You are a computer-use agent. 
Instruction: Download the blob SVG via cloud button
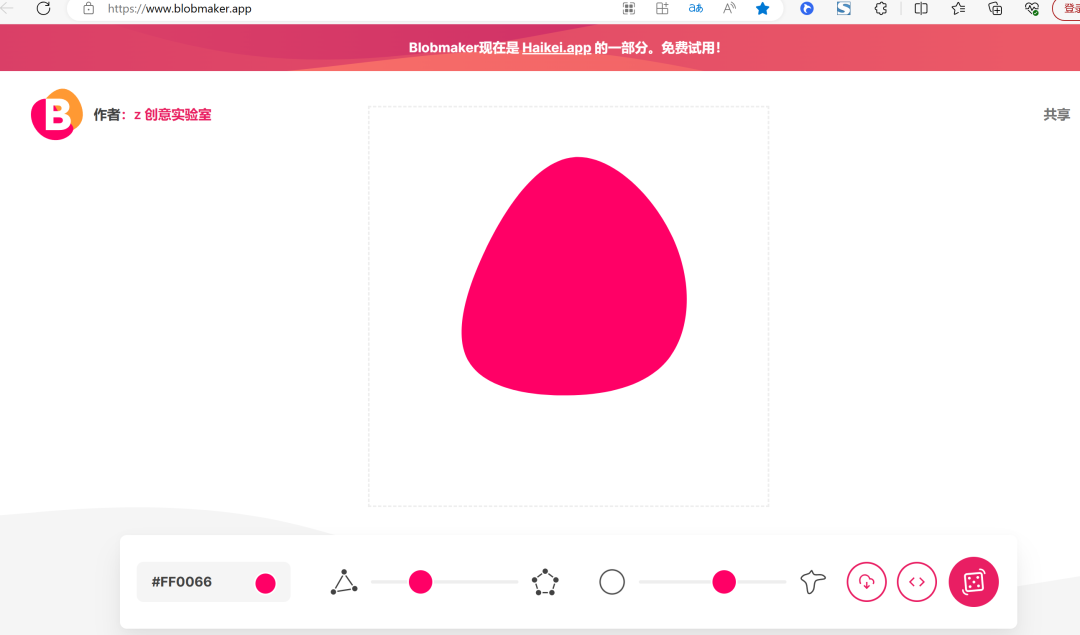[x=866, y=582]
